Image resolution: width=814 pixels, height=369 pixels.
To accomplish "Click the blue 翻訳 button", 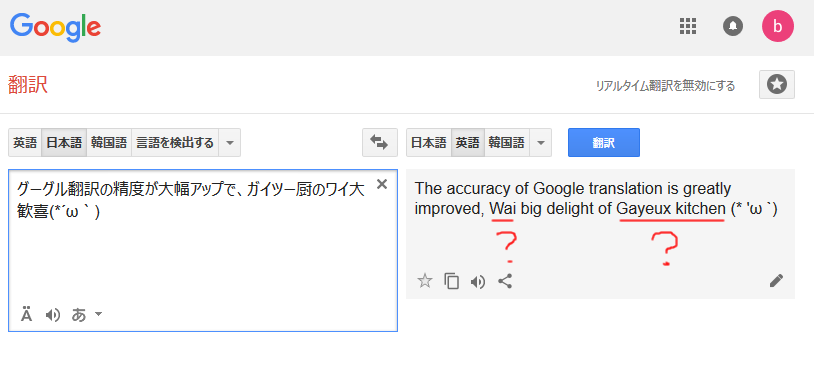I will point(604,143).
